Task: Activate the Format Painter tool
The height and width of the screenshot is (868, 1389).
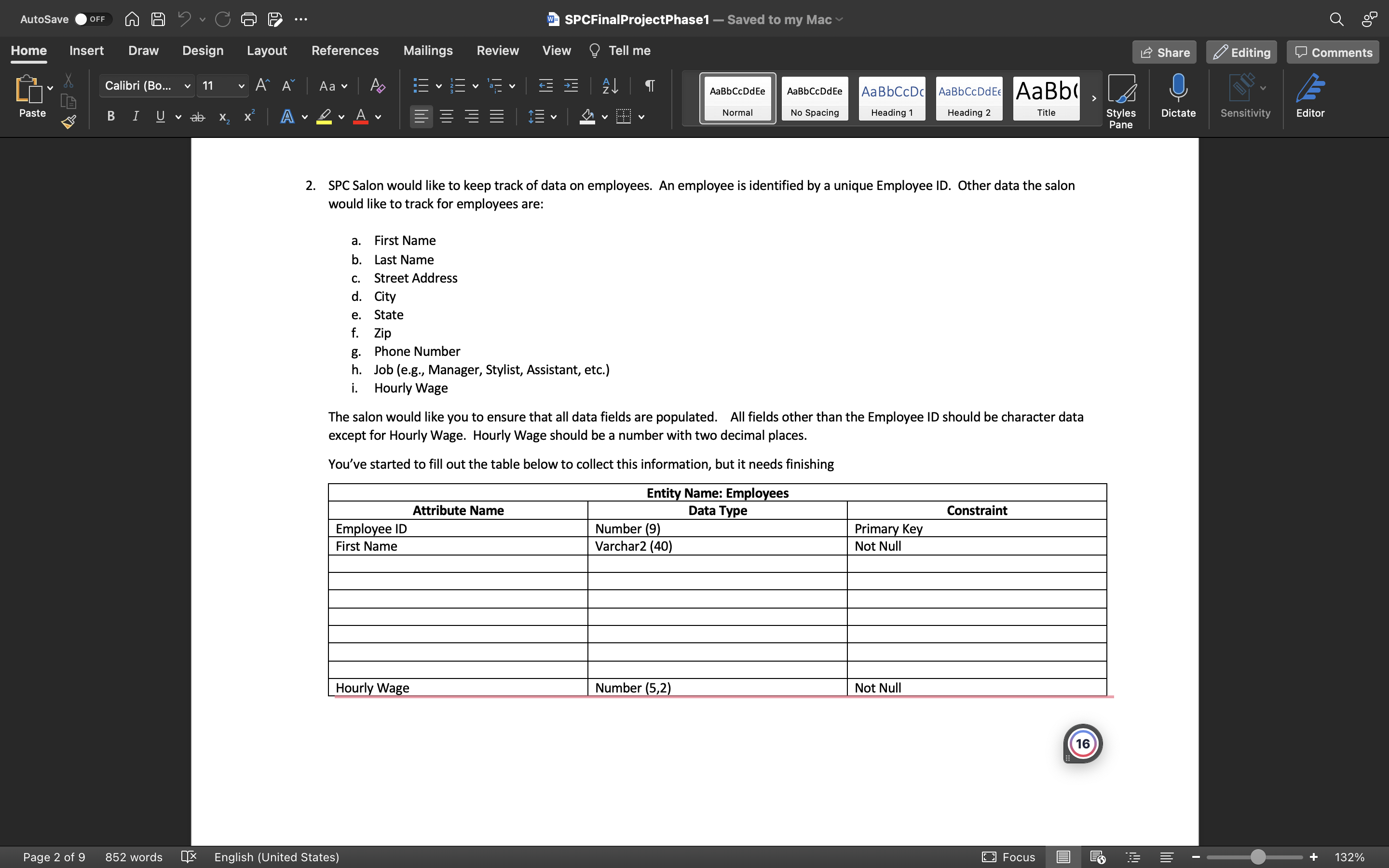Action: coord(68,122)
